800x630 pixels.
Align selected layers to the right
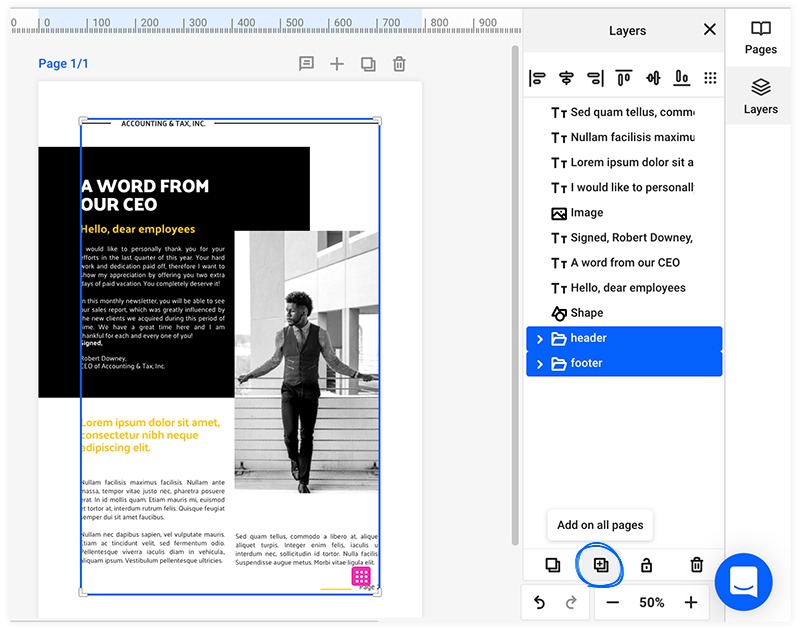pos(595,78)
